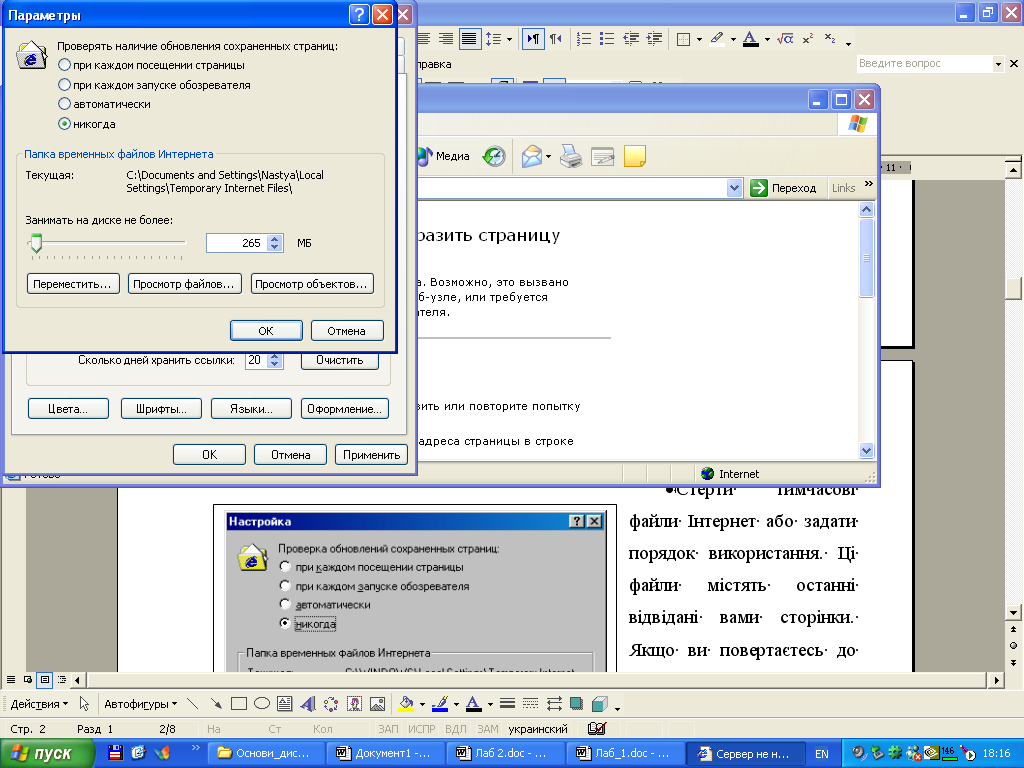The image size is (1024, 768).
Task: Click the 3-D Style cube icon
Action: [600, 703]
